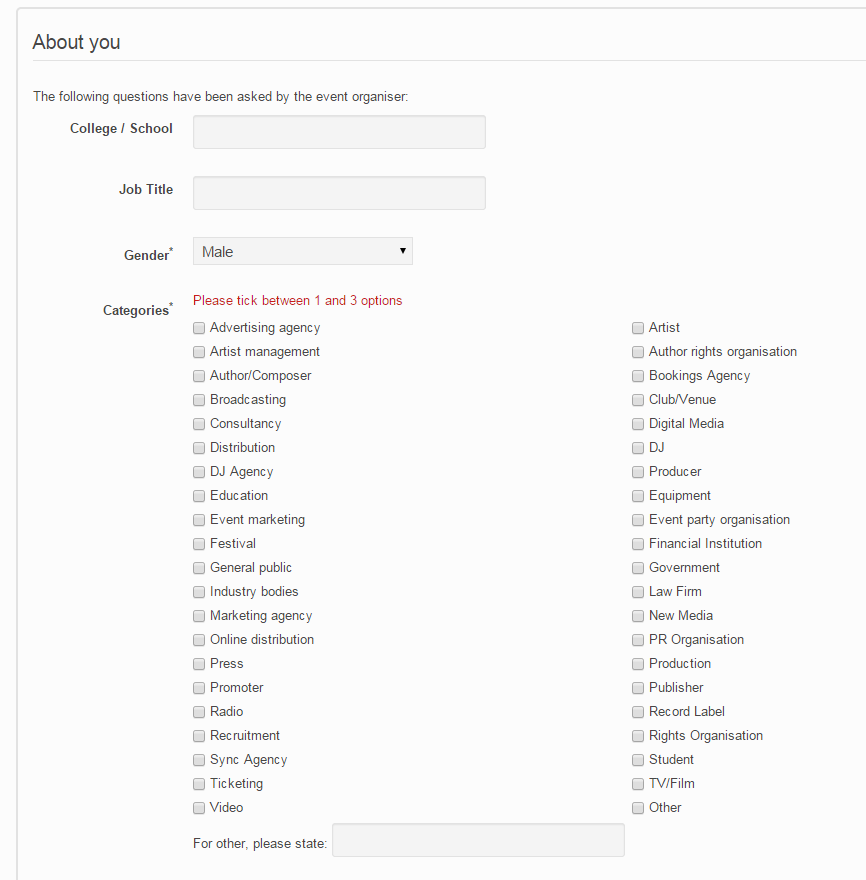Check the Event party organisation box
Image resolution: width=866 pixels, height=880 pixels.
638,520
